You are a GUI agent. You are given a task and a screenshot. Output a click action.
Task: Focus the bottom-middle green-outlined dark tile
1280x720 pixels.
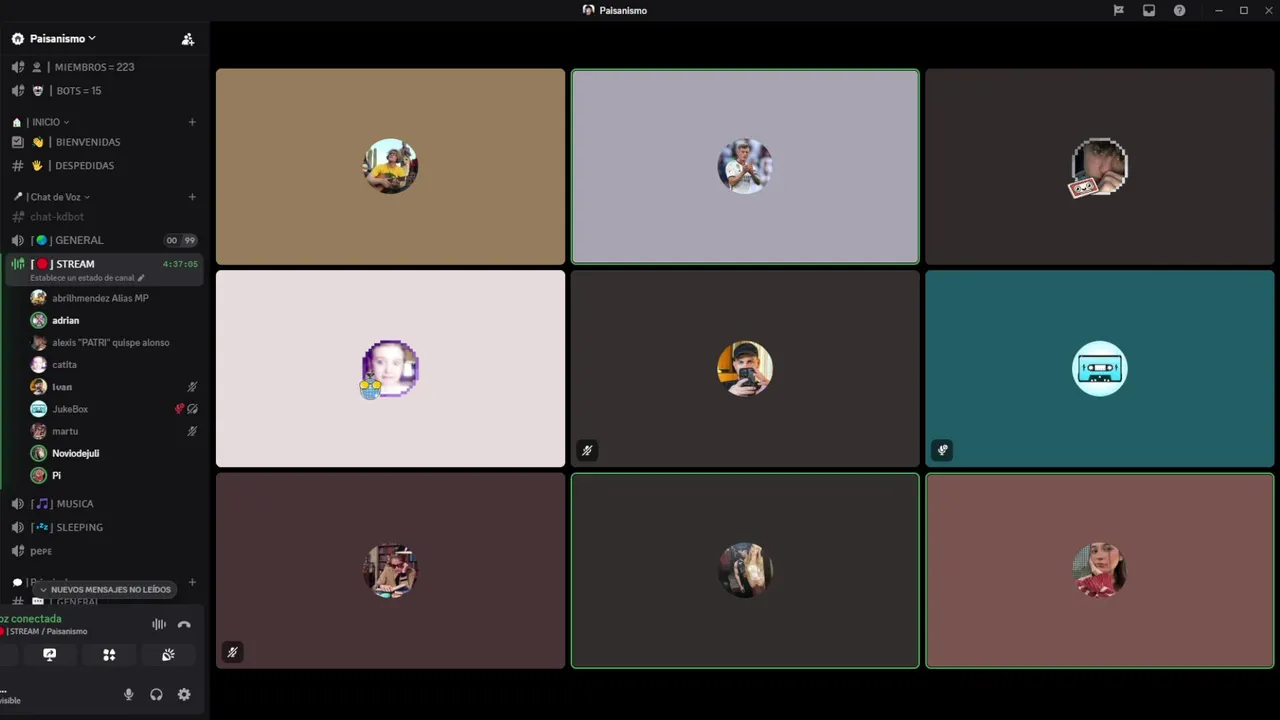click(x=745, y=570)
